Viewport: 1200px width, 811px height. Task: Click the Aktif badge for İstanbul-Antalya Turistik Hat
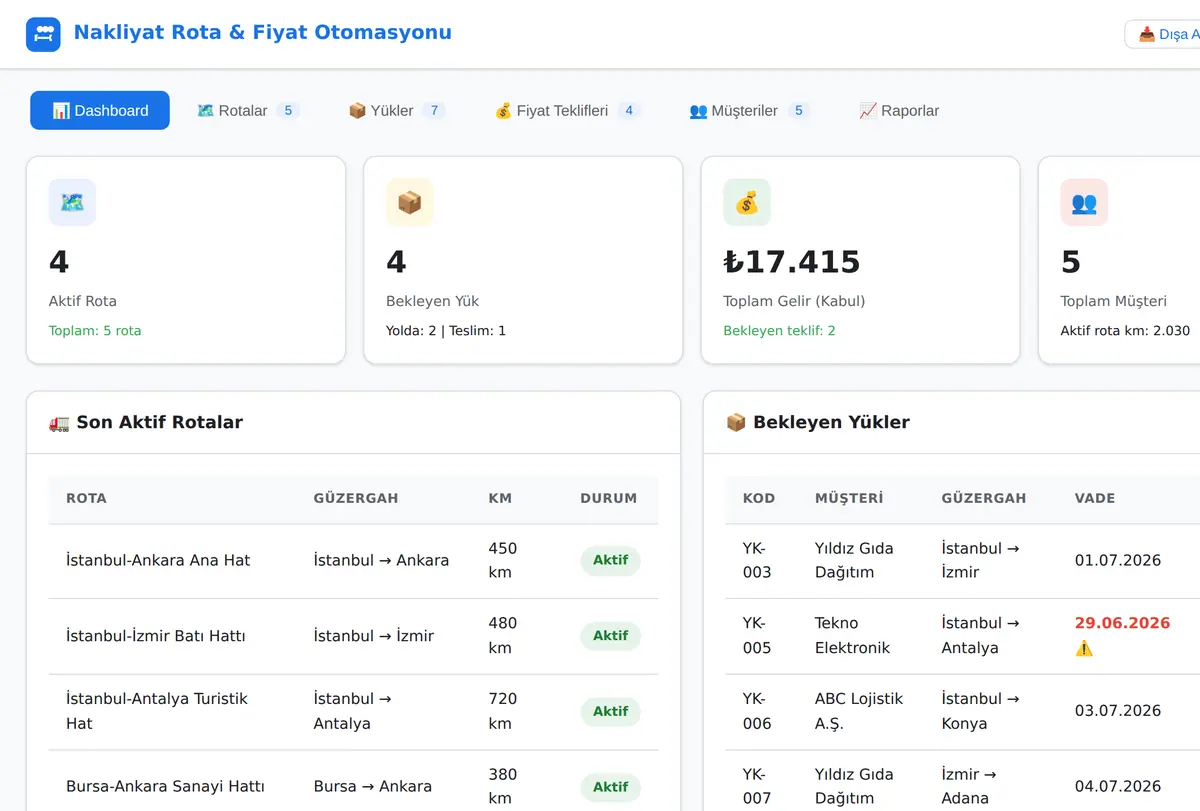610,712
